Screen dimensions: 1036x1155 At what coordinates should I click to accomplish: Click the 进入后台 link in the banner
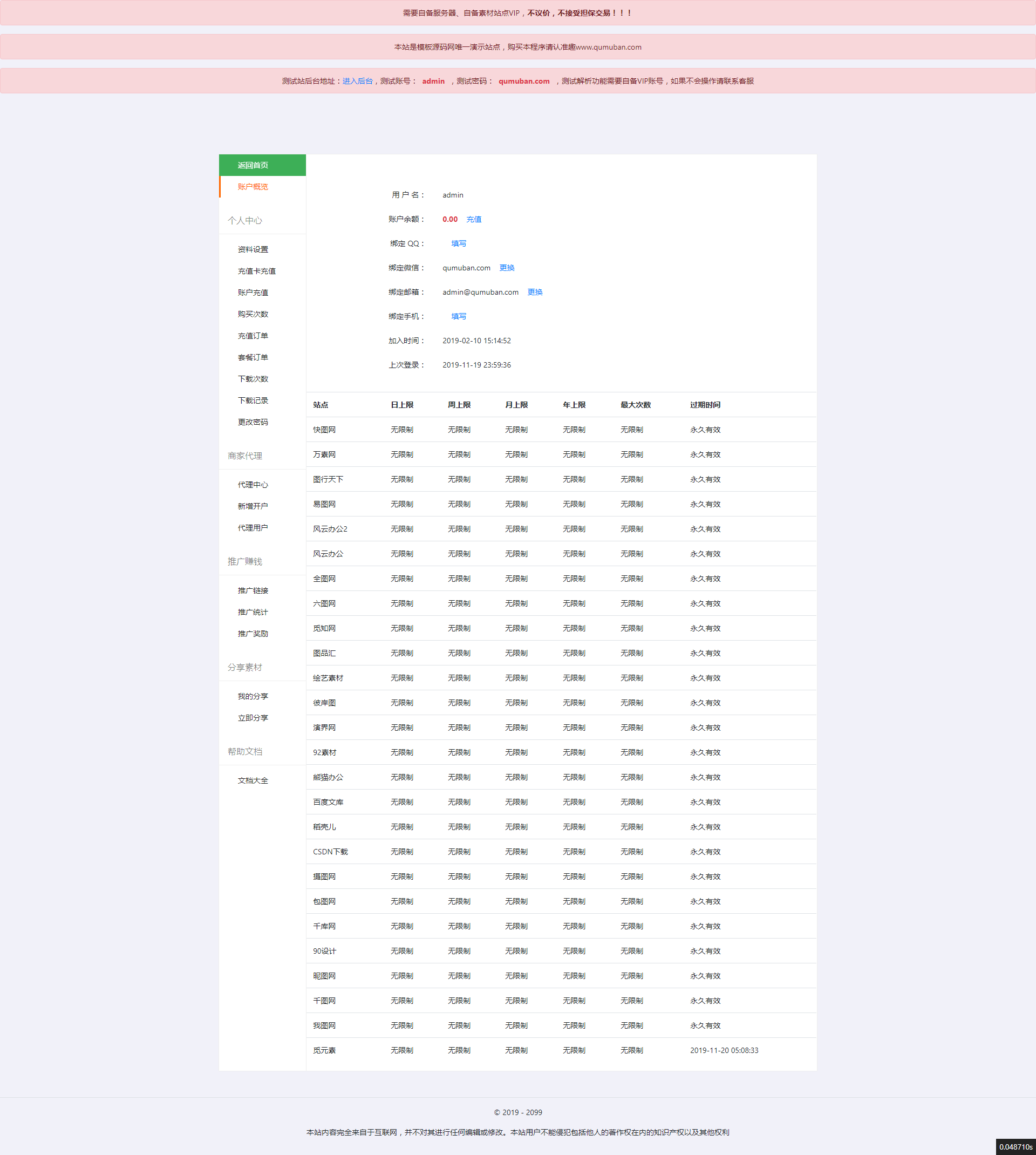358,81
